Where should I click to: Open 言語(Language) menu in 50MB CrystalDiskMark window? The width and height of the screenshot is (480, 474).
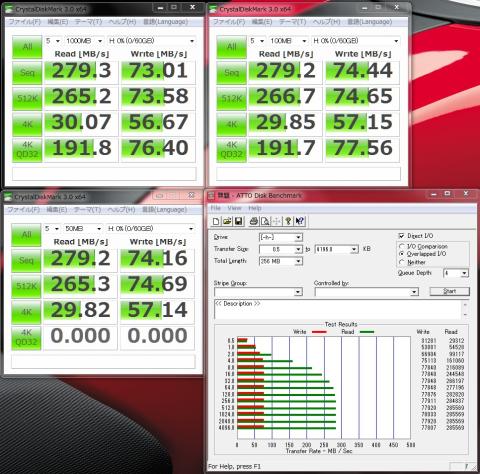point(164,210)
